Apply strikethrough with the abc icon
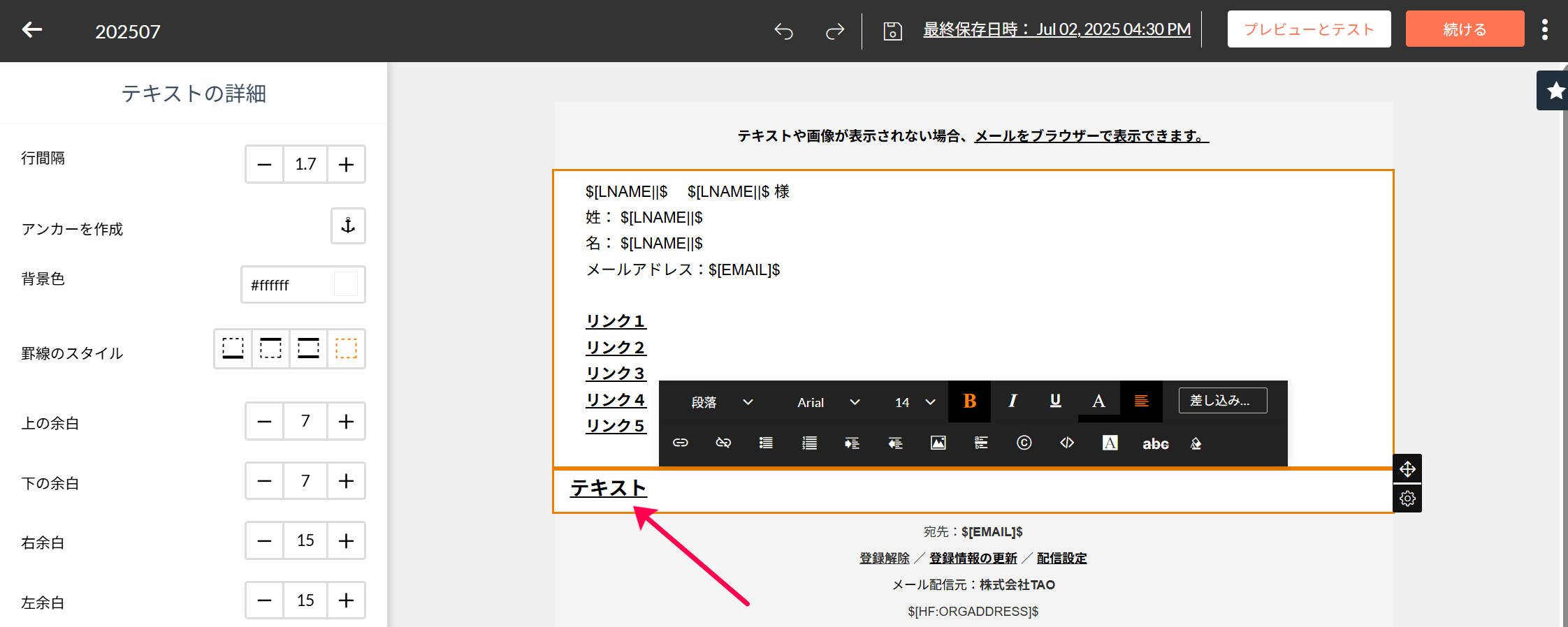The width and height of the screenshot is (1568, 627). 1155,444
